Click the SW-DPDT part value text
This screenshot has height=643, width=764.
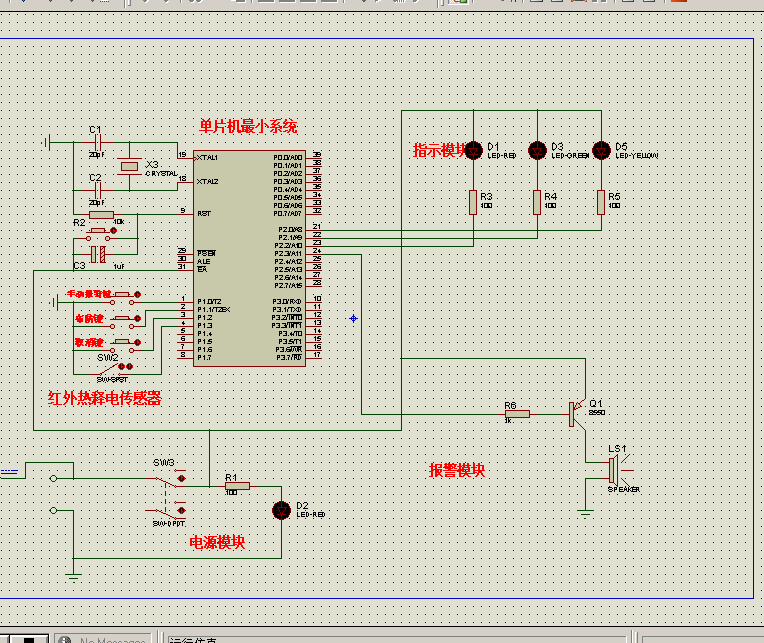tap(169, 524)
